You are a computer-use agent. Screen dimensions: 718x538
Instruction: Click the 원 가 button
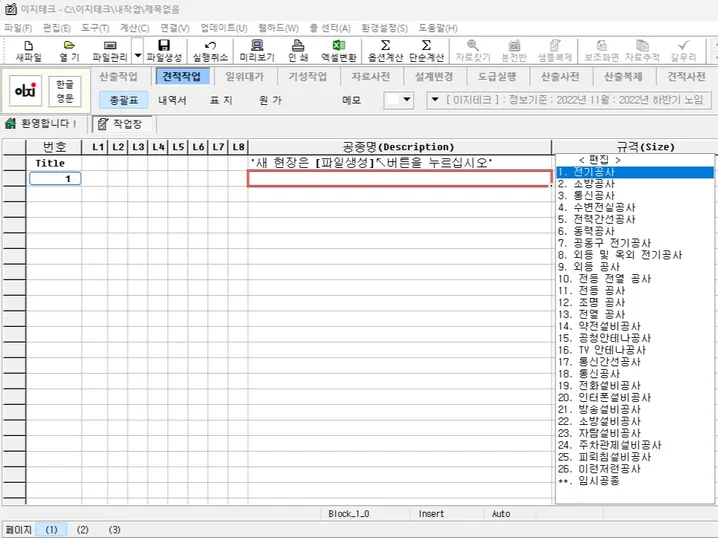(x=270, y=100)
